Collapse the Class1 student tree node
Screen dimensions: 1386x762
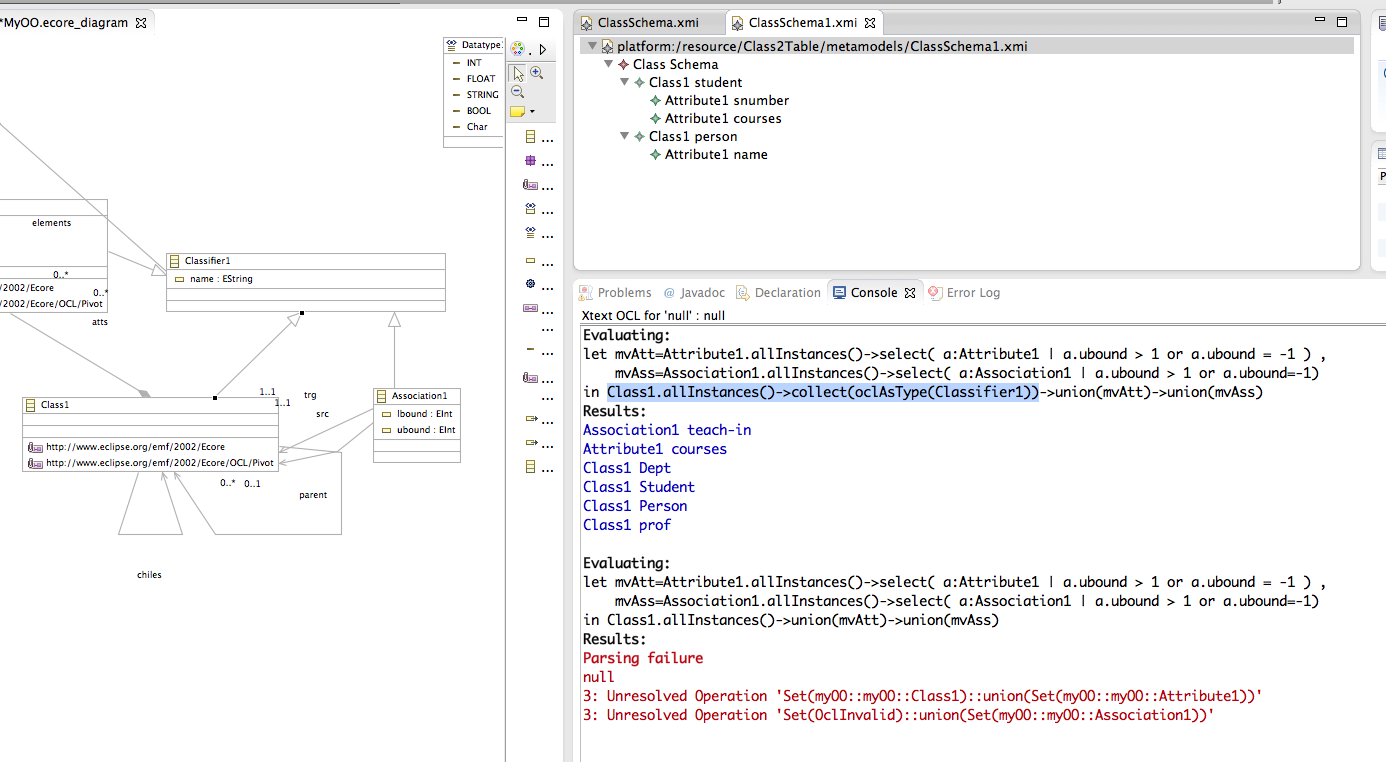pos(626,83)
